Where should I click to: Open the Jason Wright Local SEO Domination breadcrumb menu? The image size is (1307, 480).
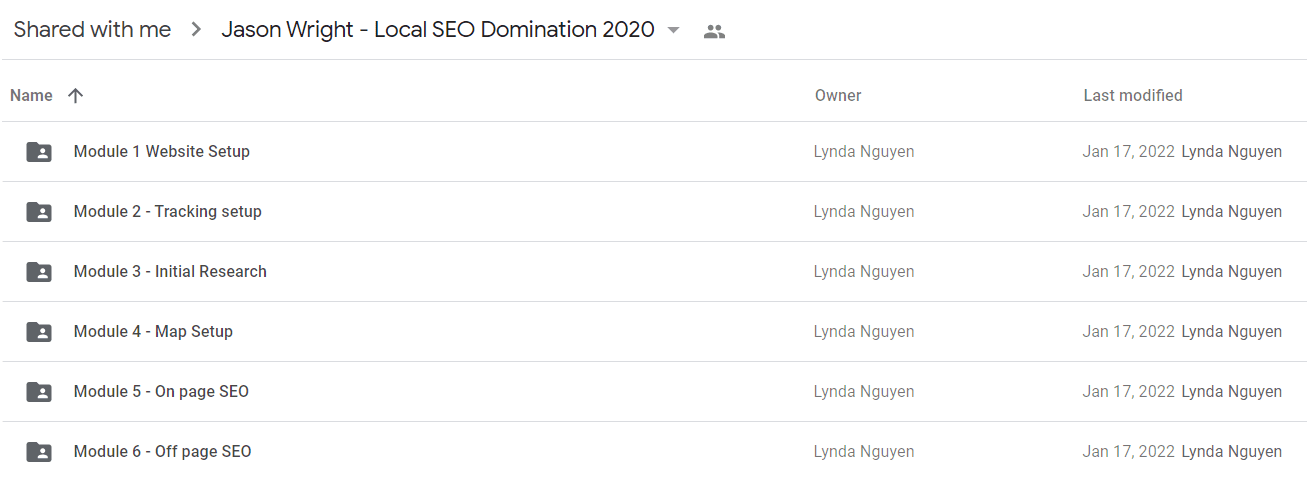point(438,30)
